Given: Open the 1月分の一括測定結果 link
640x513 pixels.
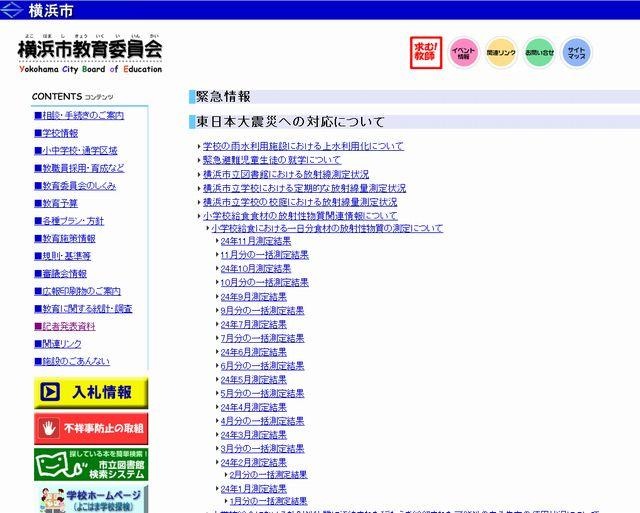Looking at the screenshot, I should (x=268, y=501).
